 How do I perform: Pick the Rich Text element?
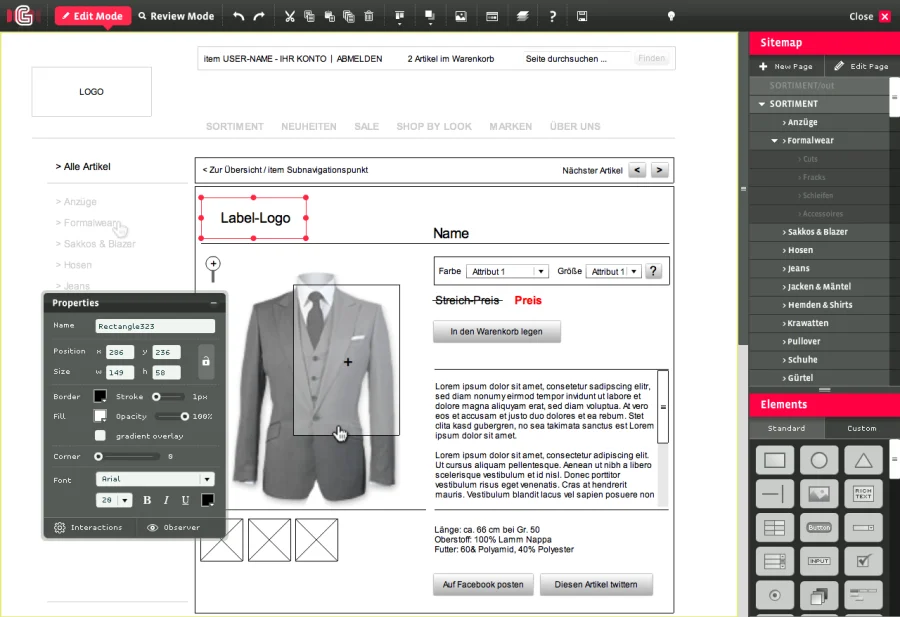pyautogui.click(x=863, y=494)
